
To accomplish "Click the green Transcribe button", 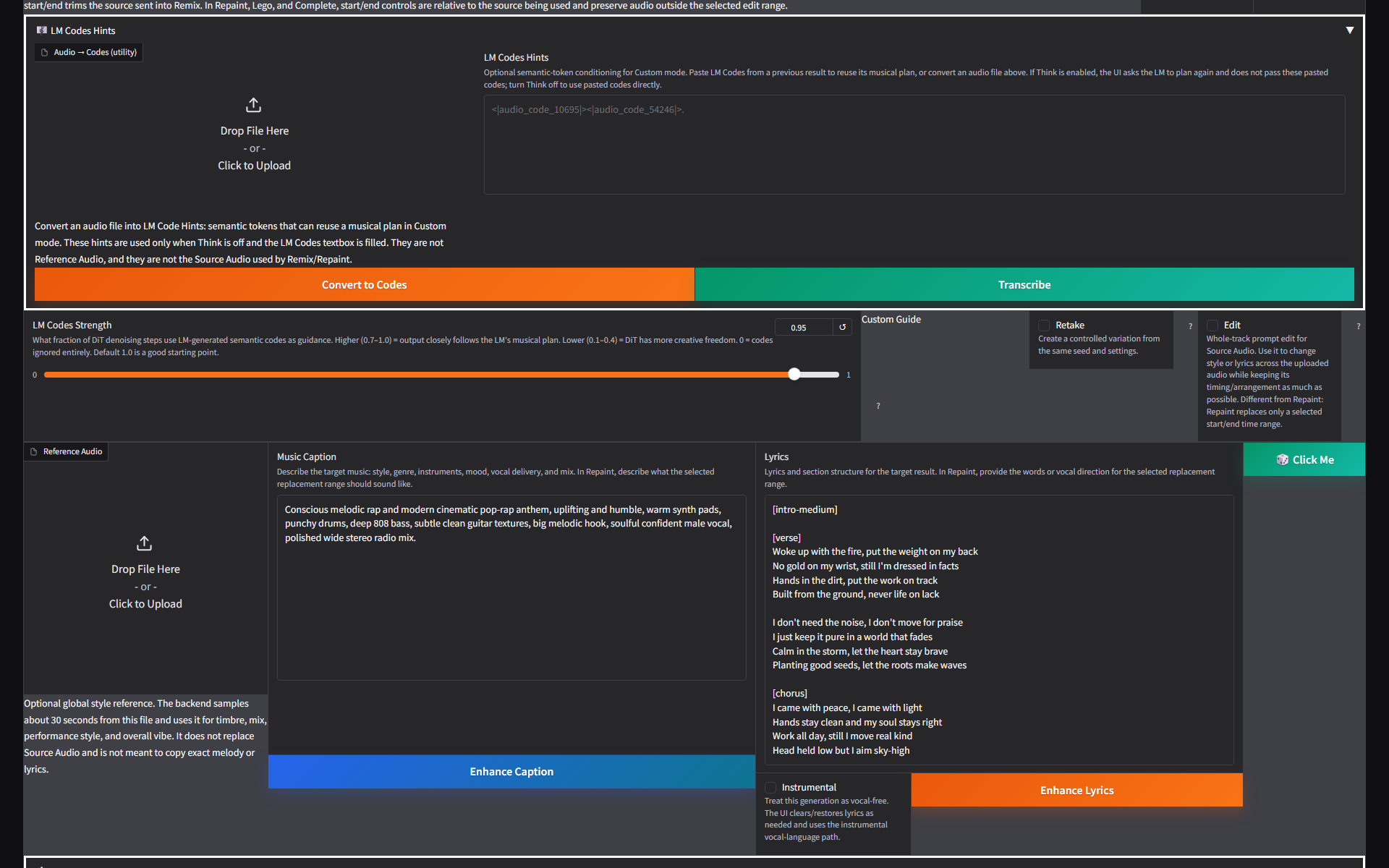I will [1024, 285].
